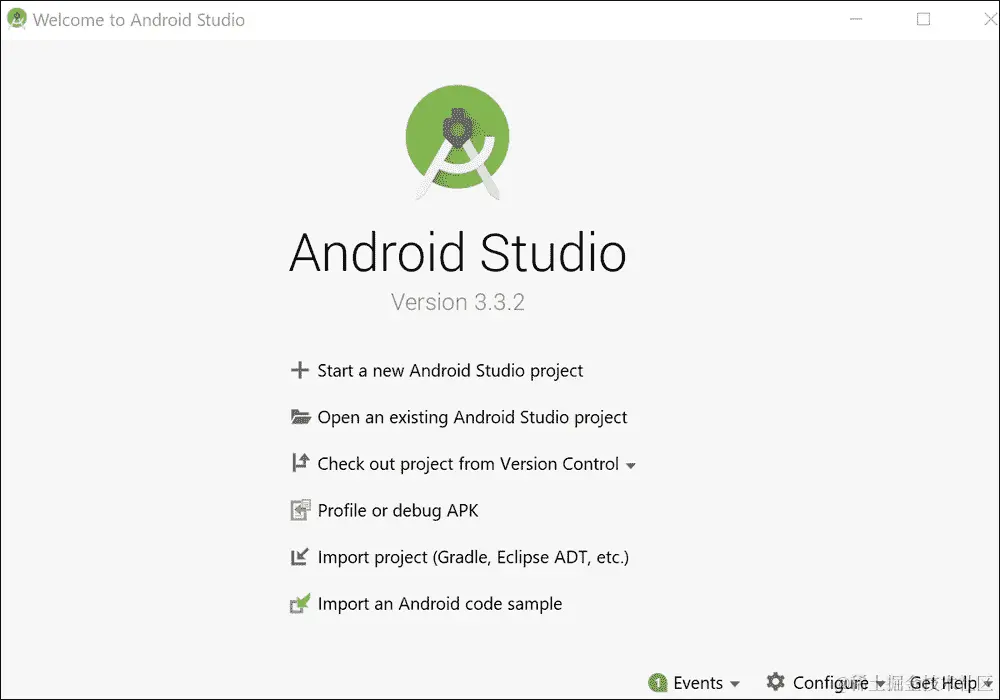The image size is (1000, 700).
Task: Click the folder icon beside Open existing project
Action: point(300,417)
